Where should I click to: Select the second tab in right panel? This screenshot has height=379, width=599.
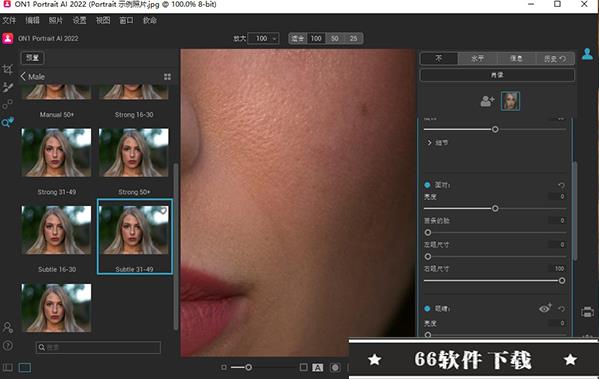click(x=478, y=58)
